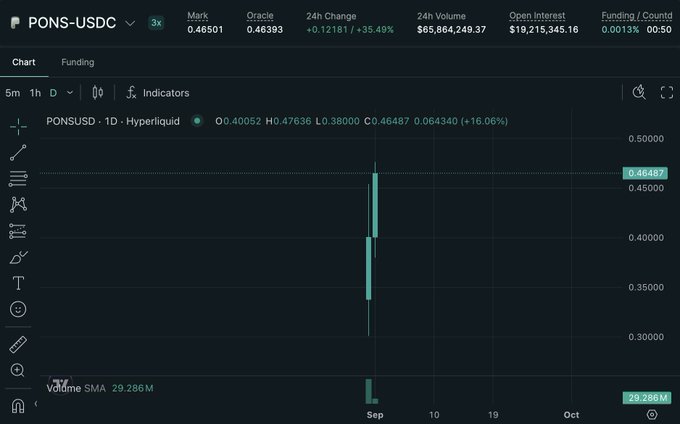Image resolution: width=680 pixels, height=424 pixels.
Task: Click the 24h Volume value $65,864,249.37
Action: (x=451, y=29)
